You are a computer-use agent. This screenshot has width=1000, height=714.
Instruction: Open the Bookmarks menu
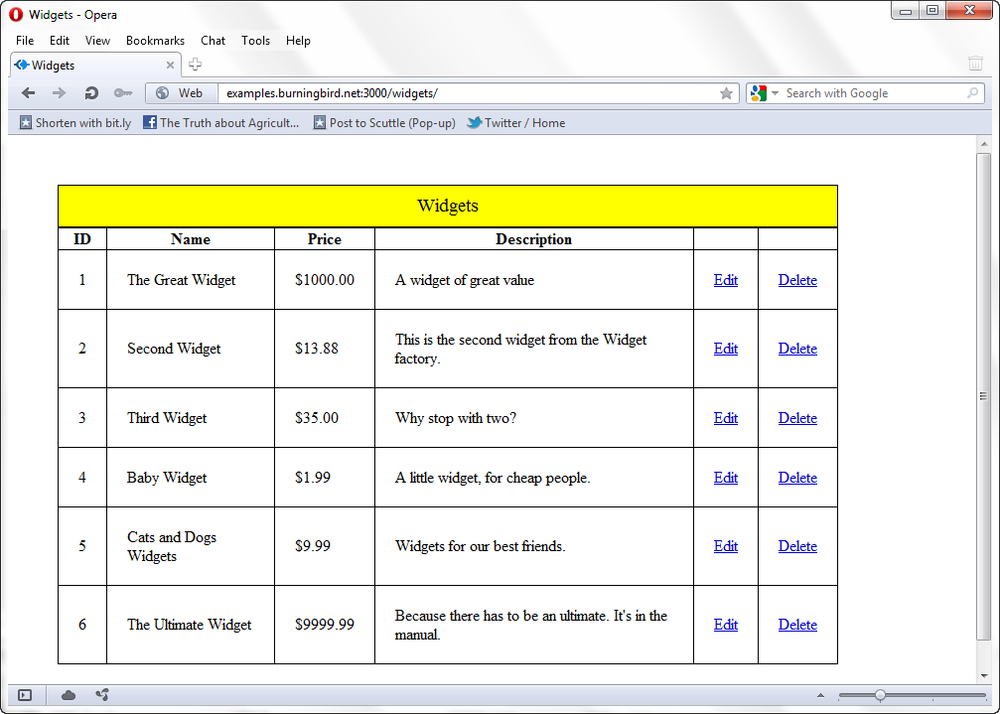[155, 41]
